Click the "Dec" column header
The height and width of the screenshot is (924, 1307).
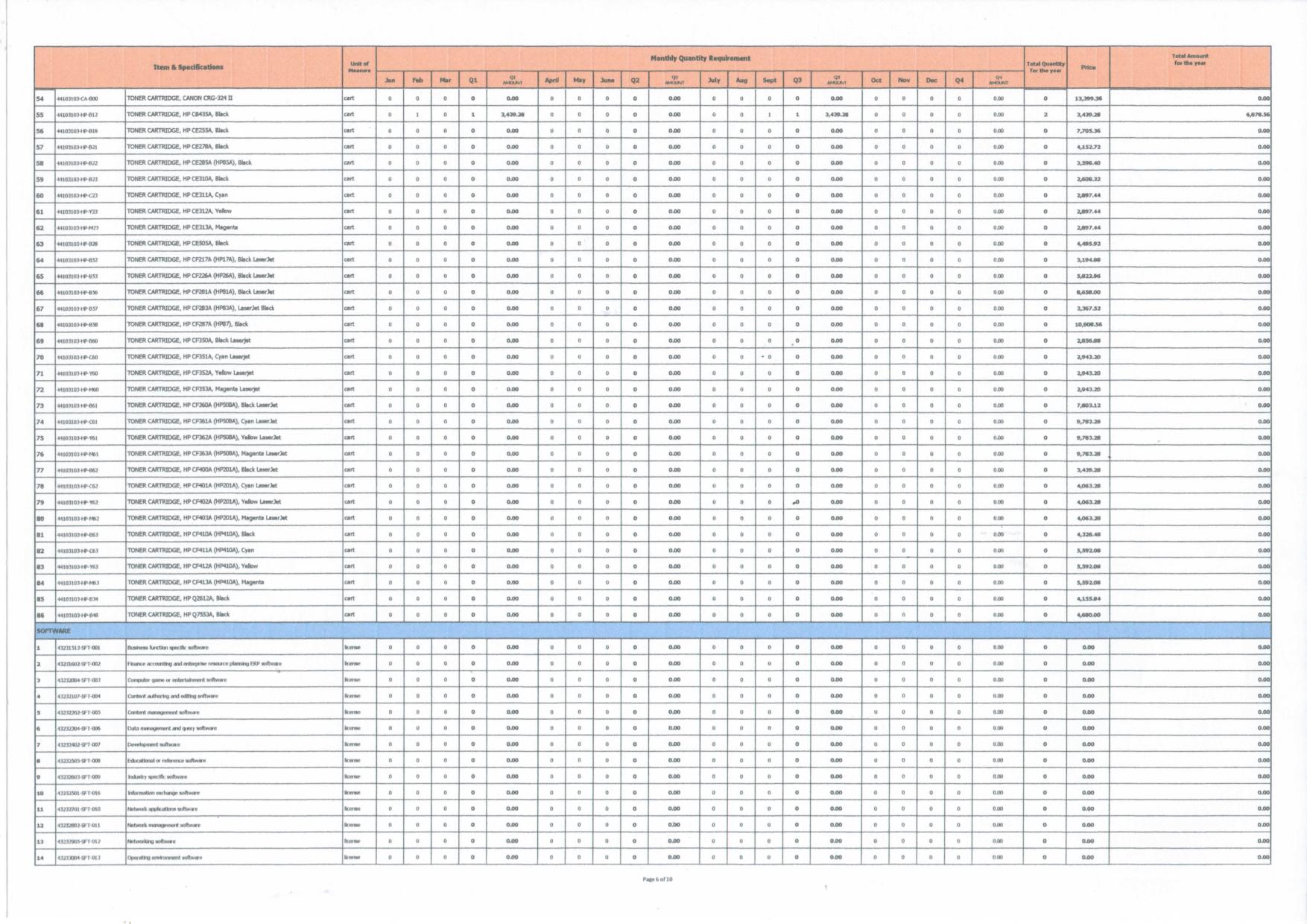pyautogui.click(x=931, y=80)
